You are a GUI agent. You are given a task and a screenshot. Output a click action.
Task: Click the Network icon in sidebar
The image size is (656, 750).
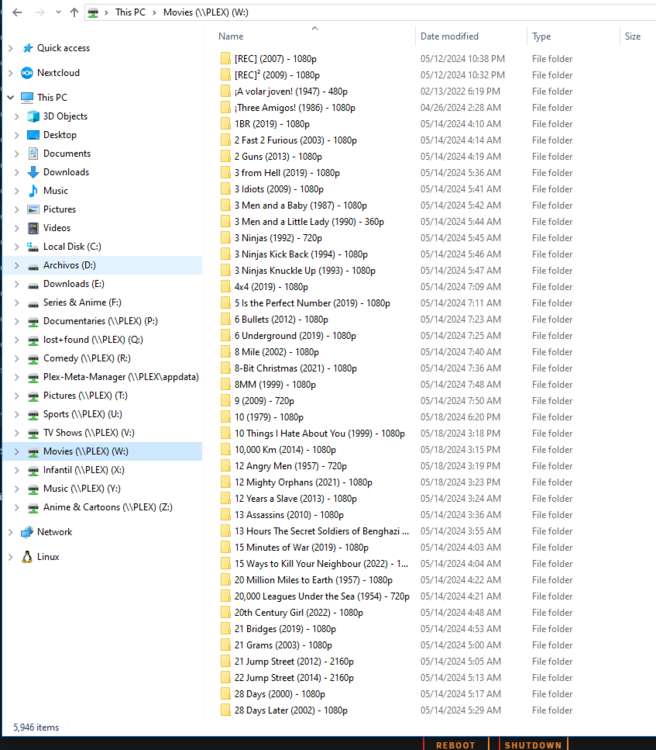click(x=27, y=532)
